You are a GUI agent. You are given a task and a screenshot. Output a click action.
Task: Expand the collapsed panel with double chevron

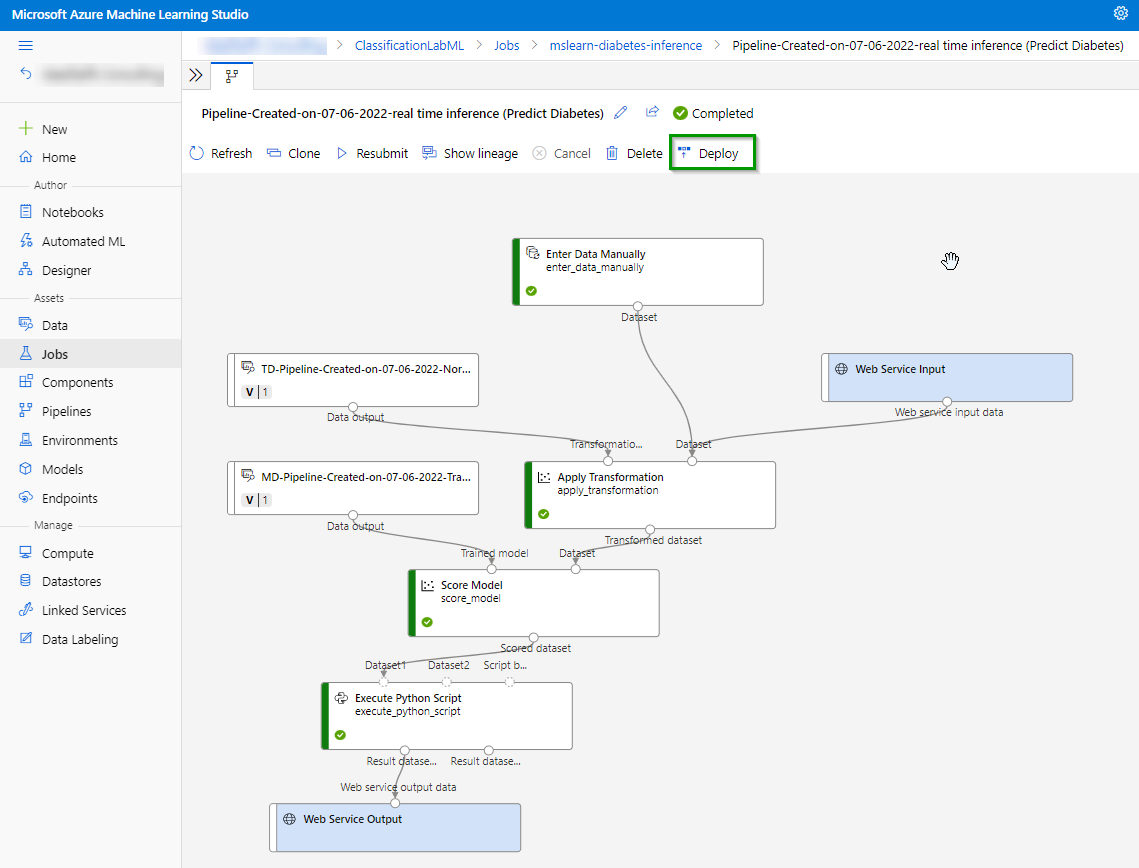[x=196, y=75]
